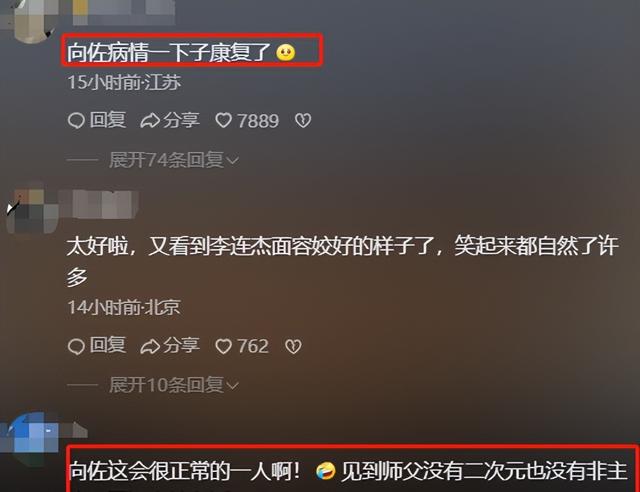Click reply icon on Beijing comment

coord(76,347)
